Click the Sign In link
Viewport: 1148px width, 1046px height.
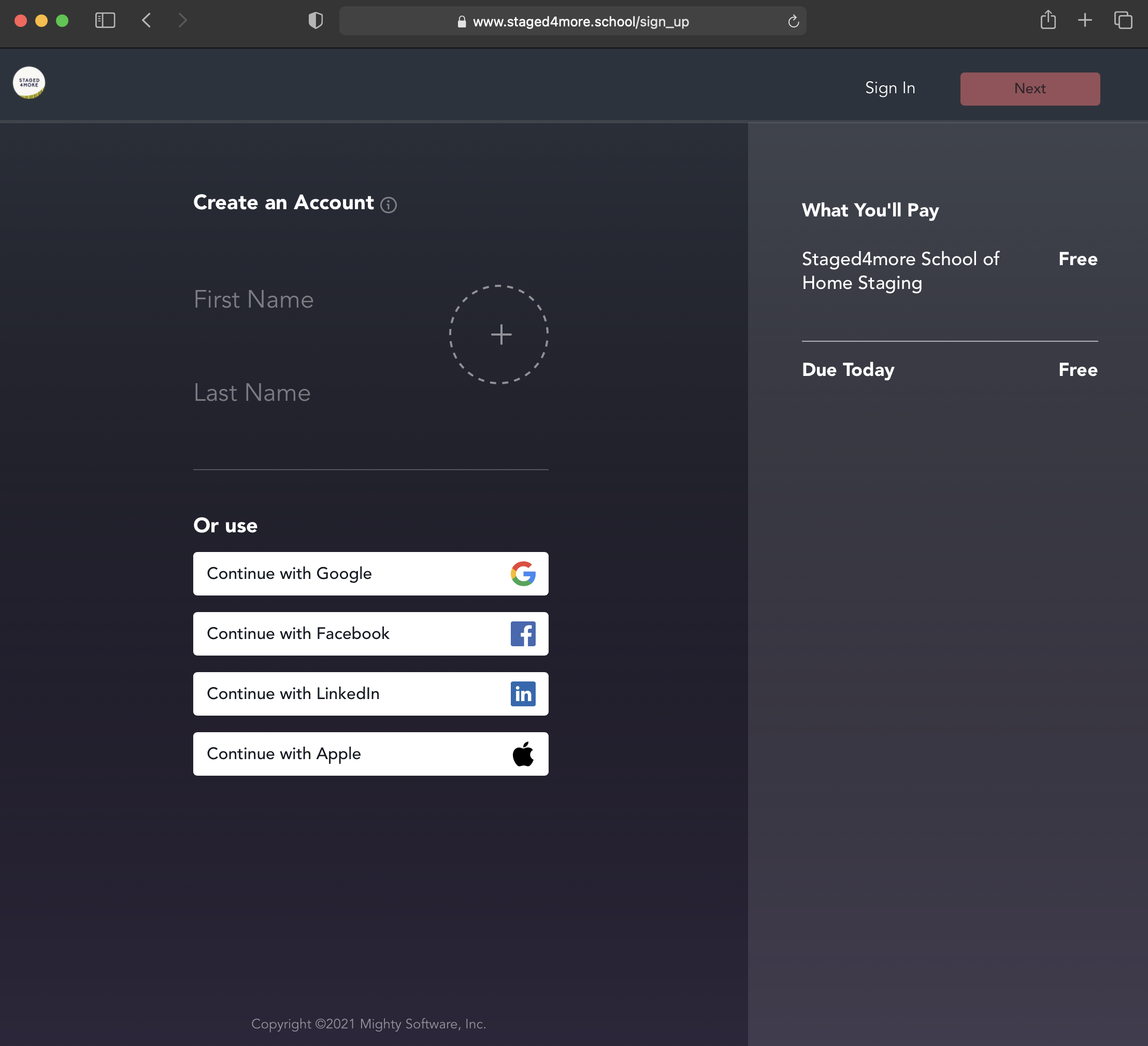click(889, 88)
